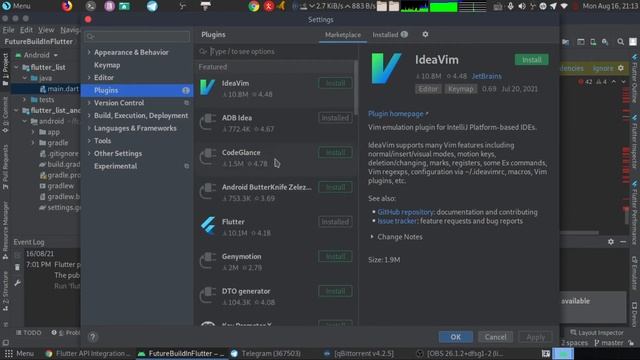Open the GitHub repository link

tap(405, 212)
